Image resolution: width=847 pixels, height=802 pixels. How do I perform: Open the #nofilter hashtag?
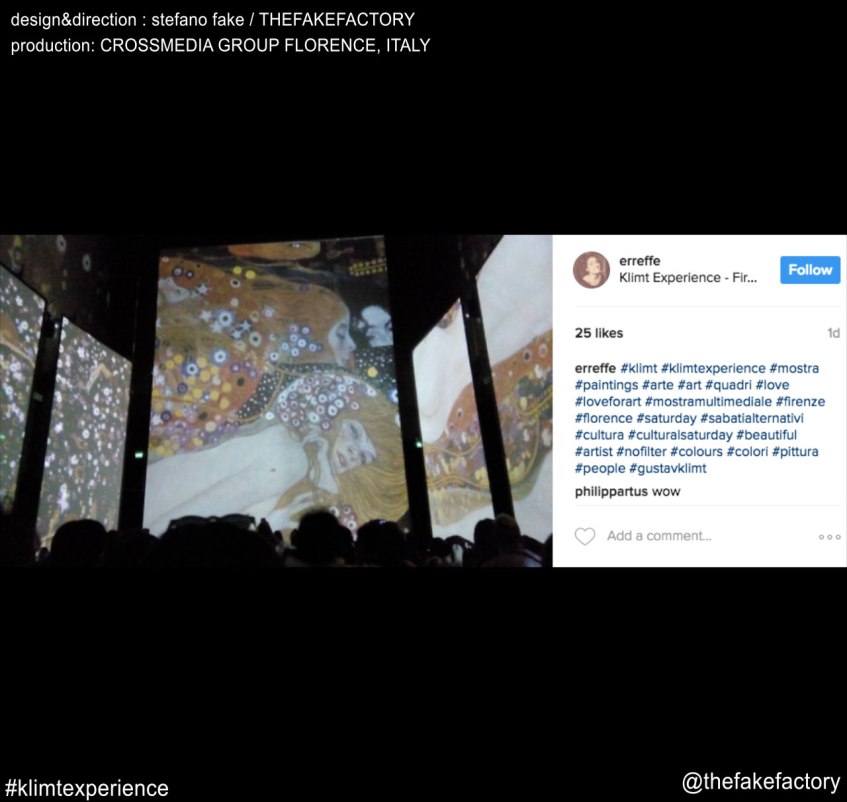point(641,451)
